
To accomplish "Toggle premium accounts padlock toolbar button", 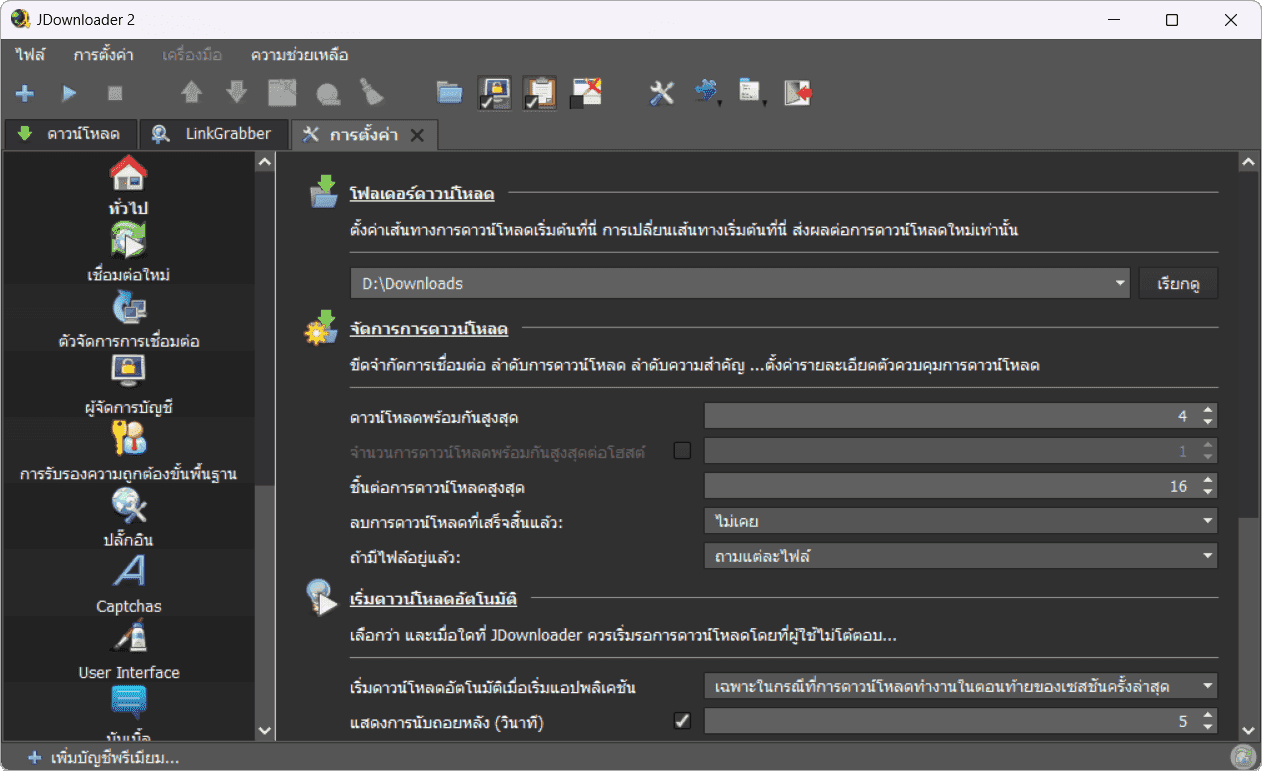I will (x=495, y=93).
